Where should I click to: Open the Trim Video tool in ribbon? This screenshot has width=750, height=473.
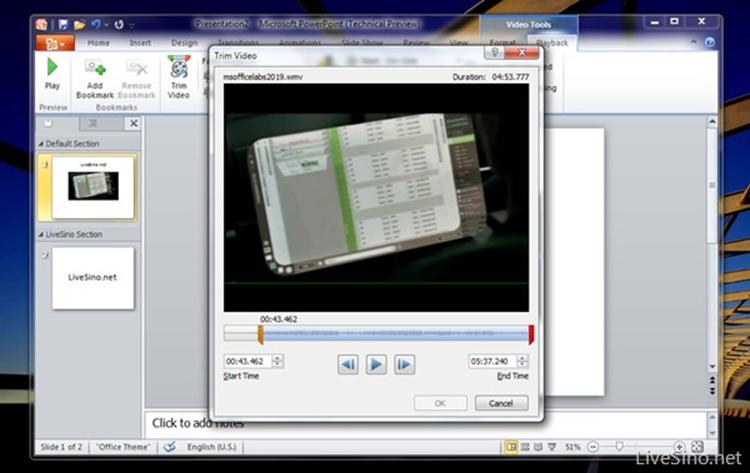(178, 77)
